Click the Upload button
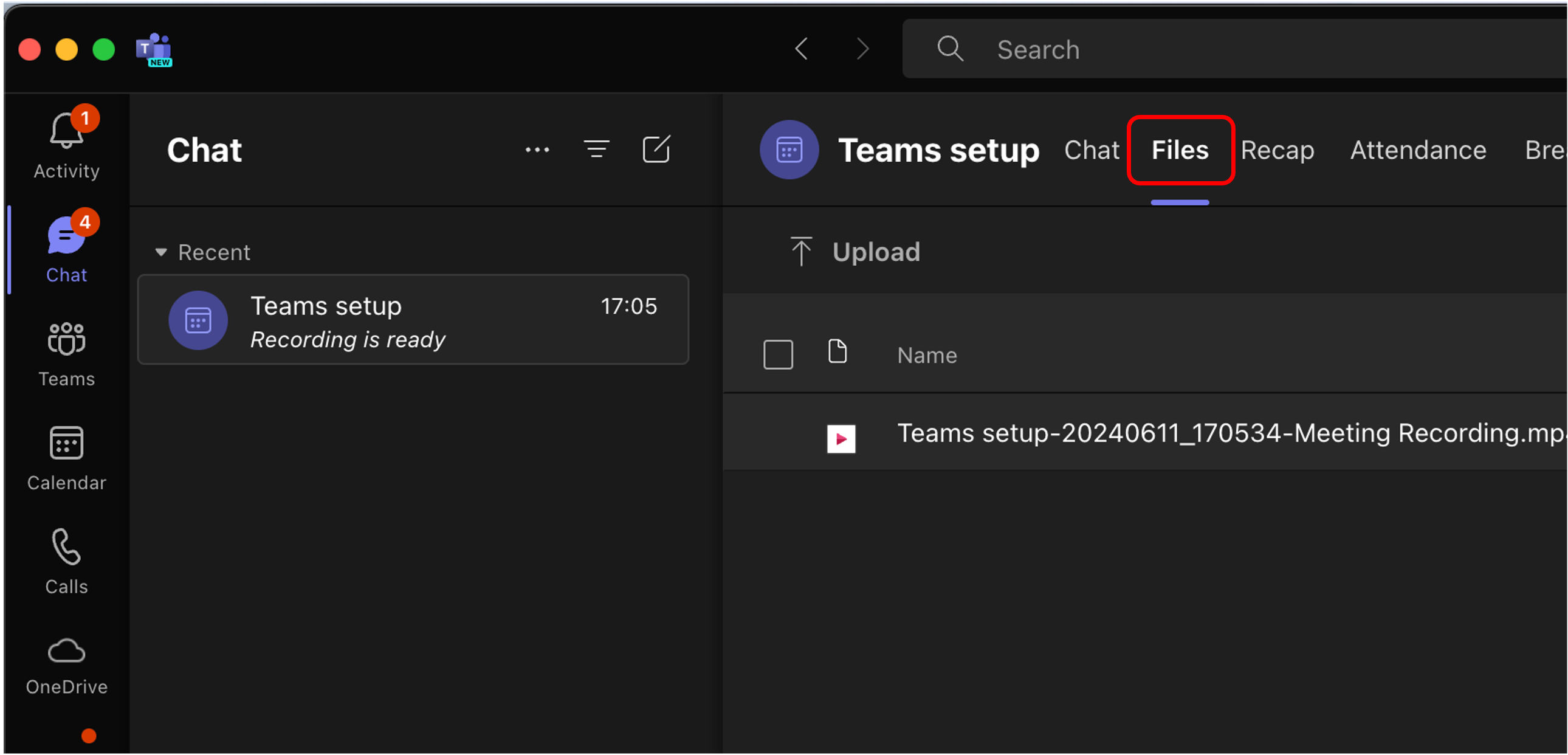The image size is (1568, 755). pos(854,252)
